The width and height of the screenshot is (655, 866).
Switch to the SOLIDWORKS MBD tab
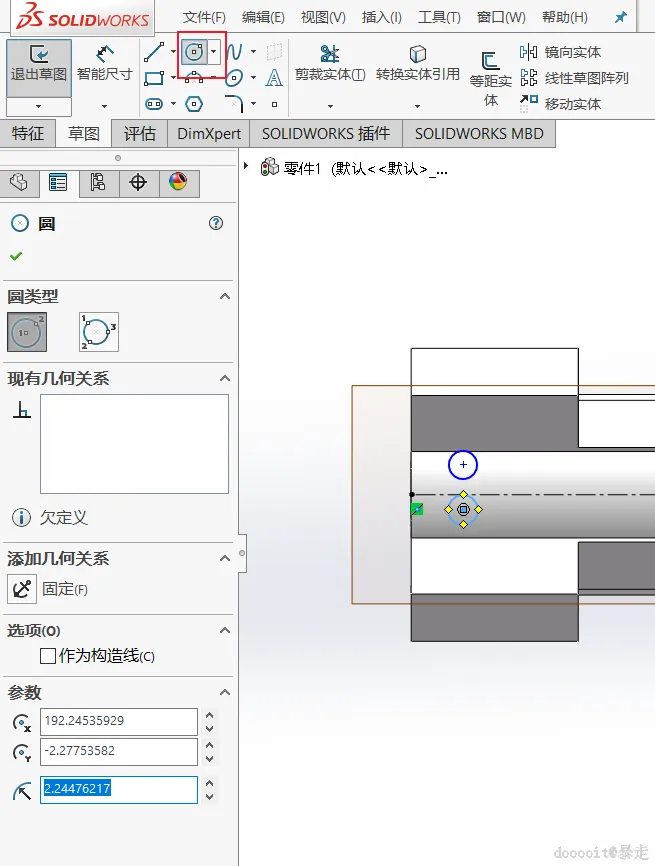click(x=479, y=134)
